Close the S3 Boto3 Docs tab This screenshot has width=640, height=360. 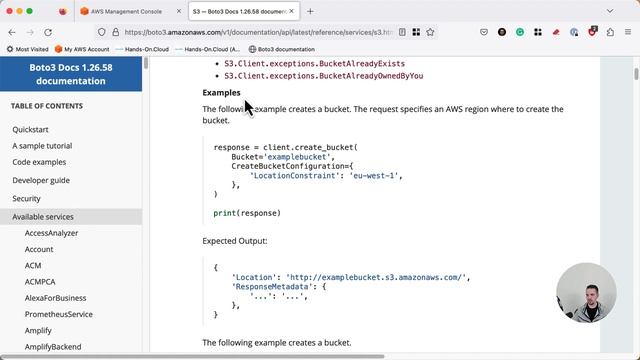tap(291, 11)
